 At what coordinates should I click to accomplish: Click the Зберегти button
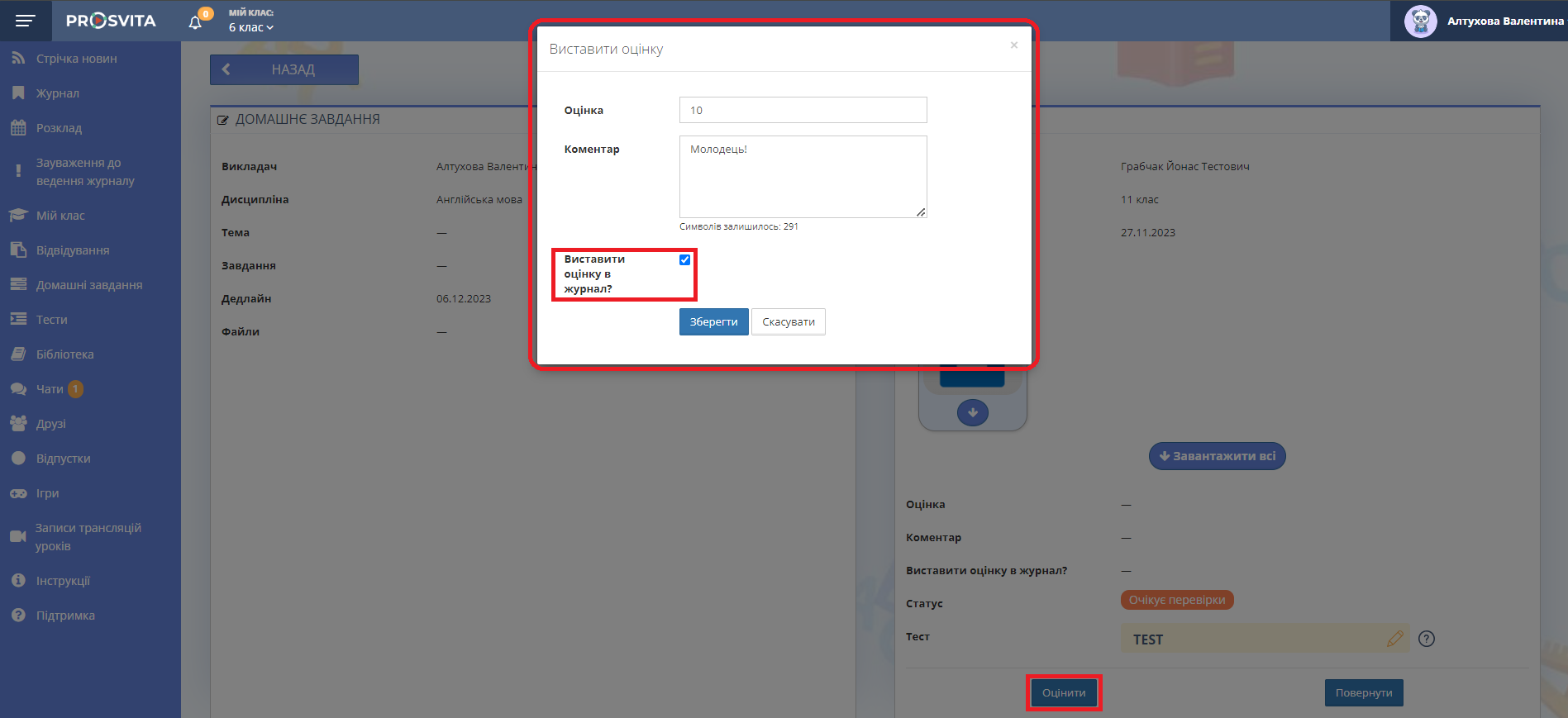(713, 322)
